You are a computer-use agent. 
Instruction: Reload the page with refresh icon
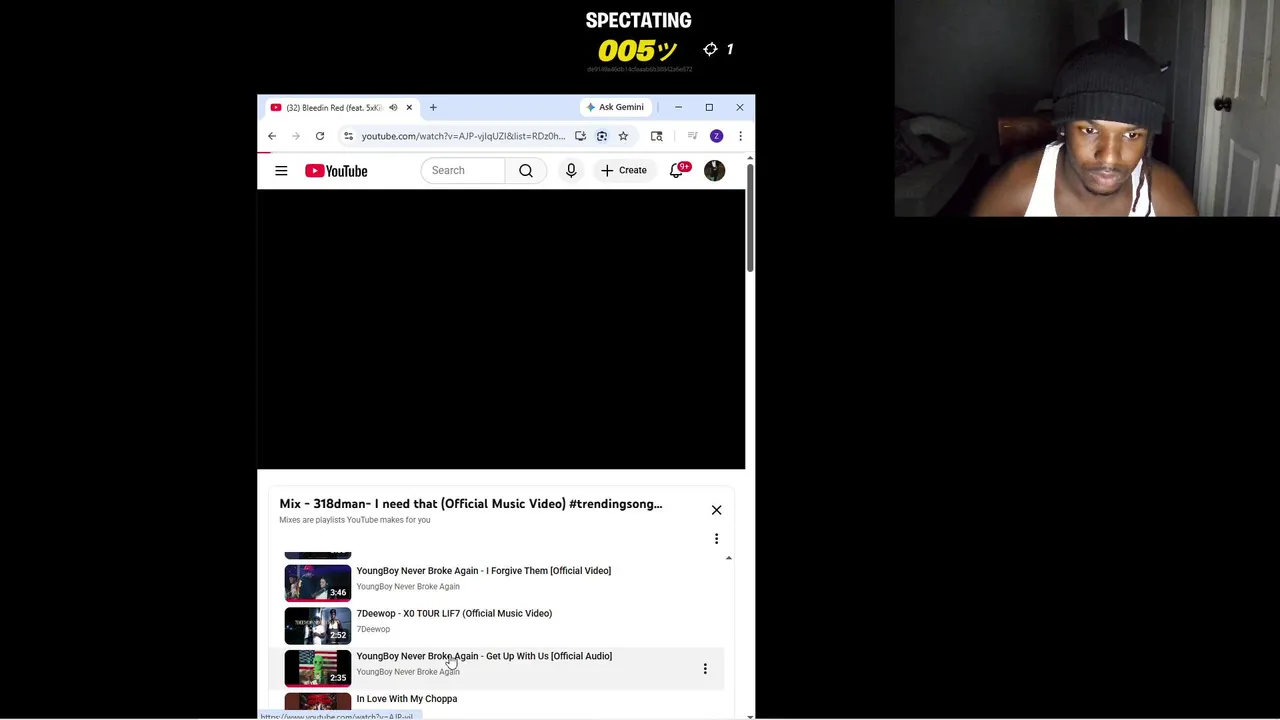coord(320,136)
